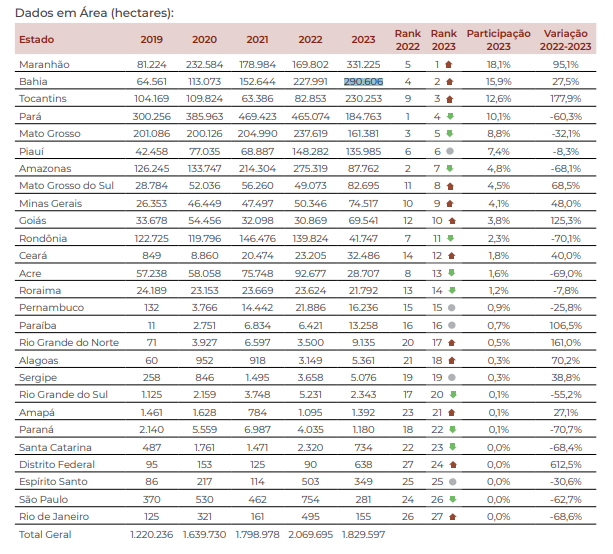Click the trend arrow in Tocantins row

[x=450, y=99]
